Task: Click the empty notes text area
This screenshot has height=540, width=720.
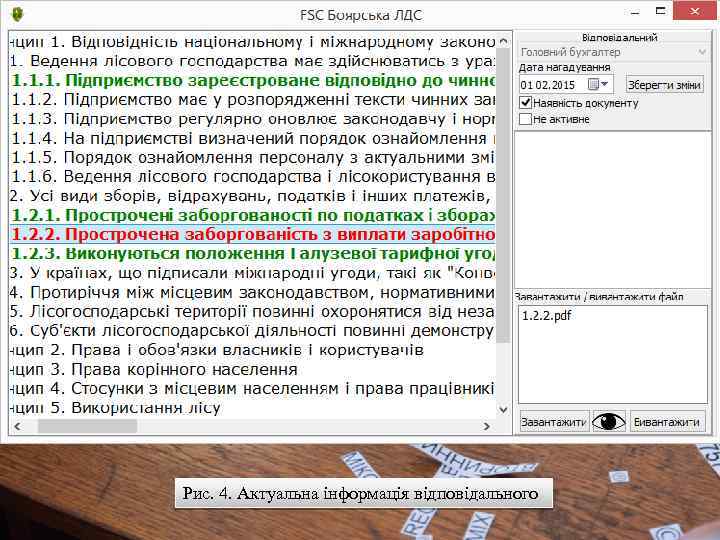Action: click(613, 209)
